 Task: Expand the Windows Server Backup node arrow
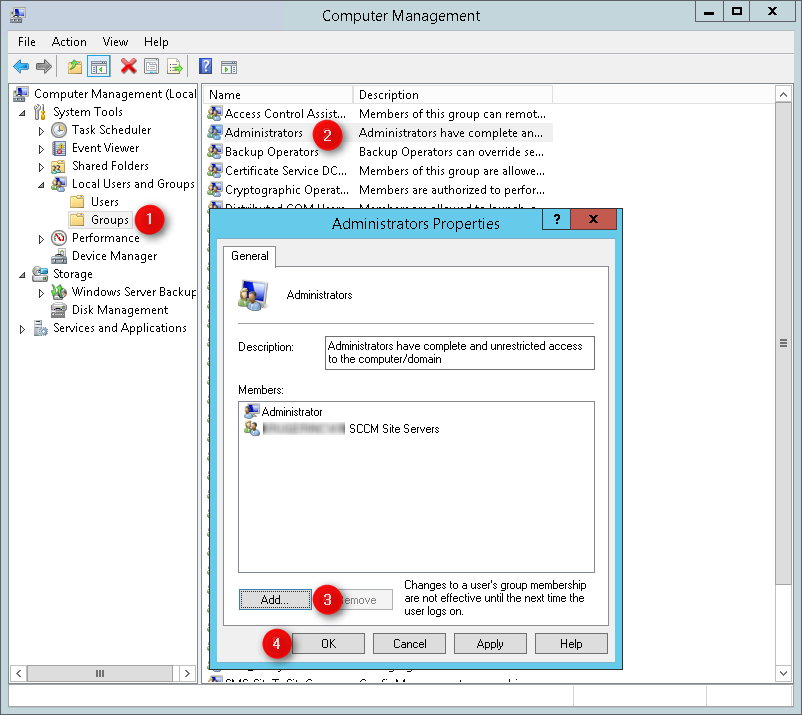pos(41,293)
